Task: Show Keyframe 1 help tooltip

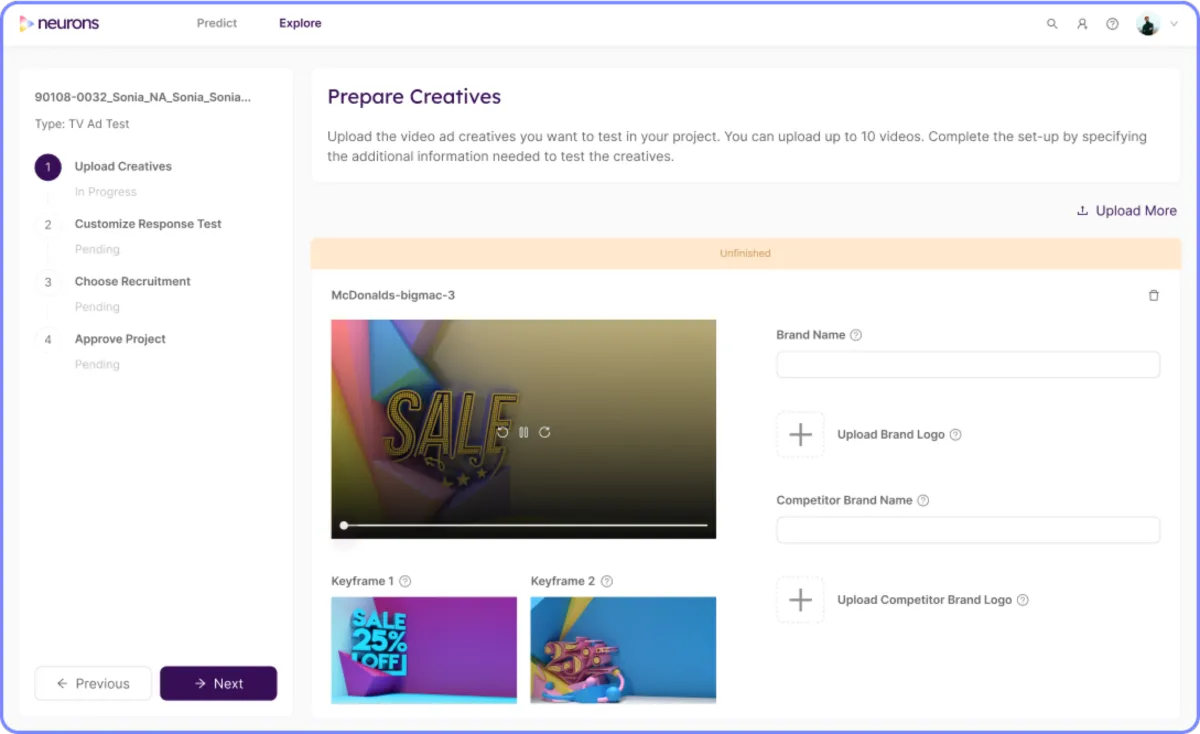Action: [x=405, y=581]
